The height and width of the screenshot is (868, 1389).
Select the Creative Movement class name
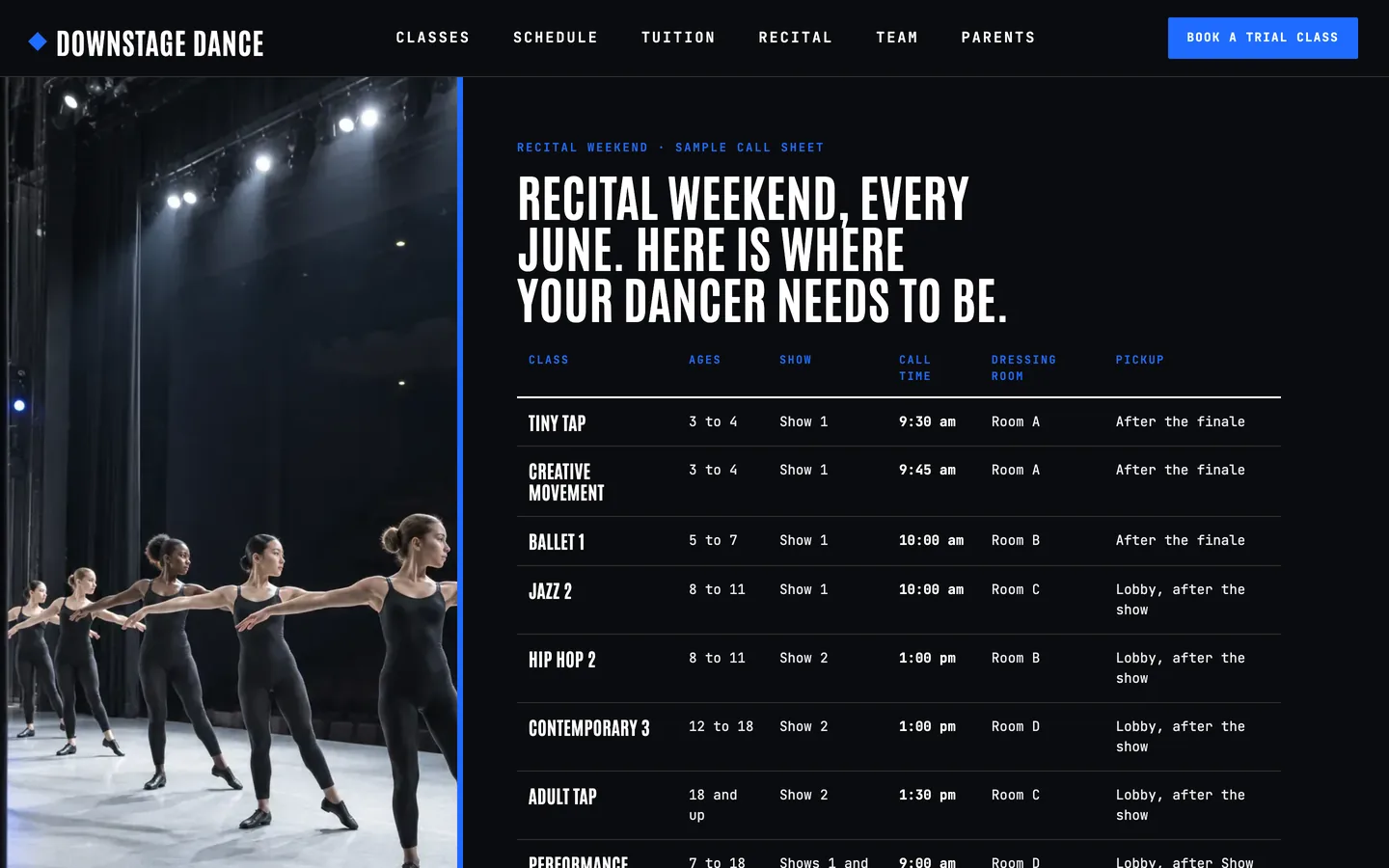pos(567,482)
